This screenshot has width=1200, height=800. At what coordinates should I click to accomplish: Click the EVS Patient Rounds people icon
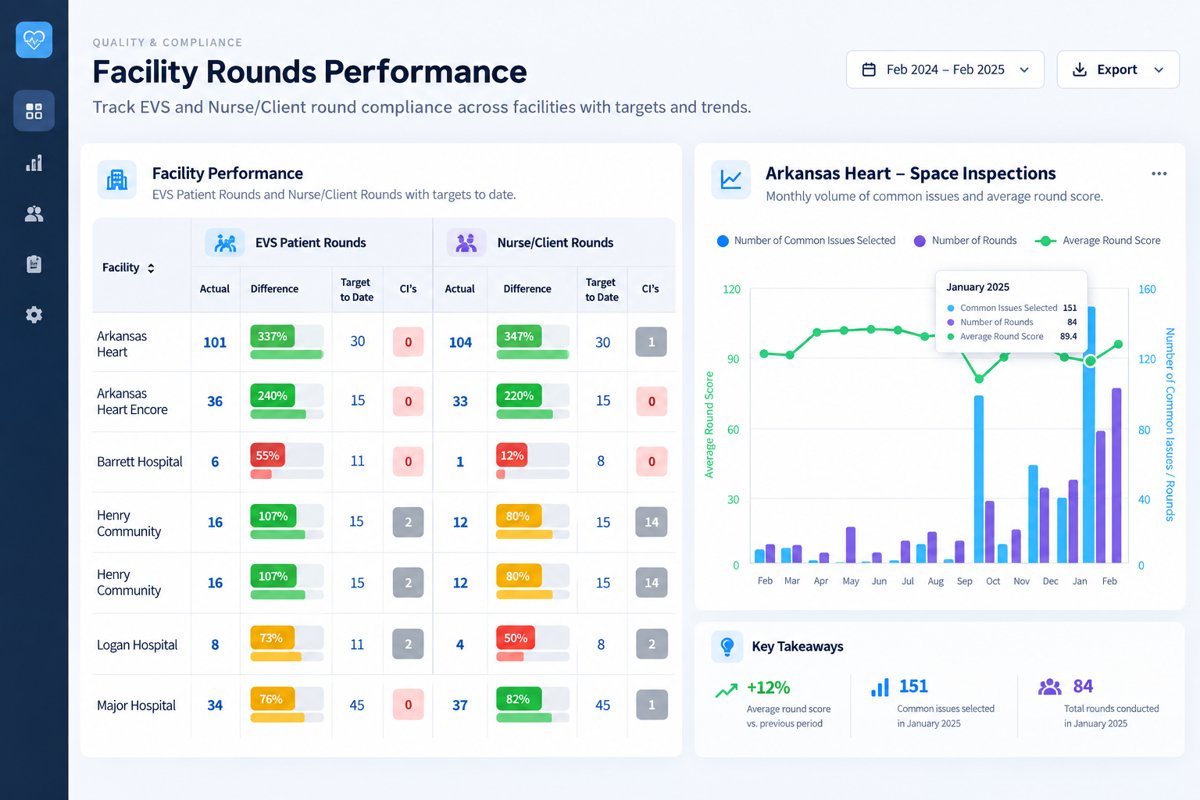point(225,242)
